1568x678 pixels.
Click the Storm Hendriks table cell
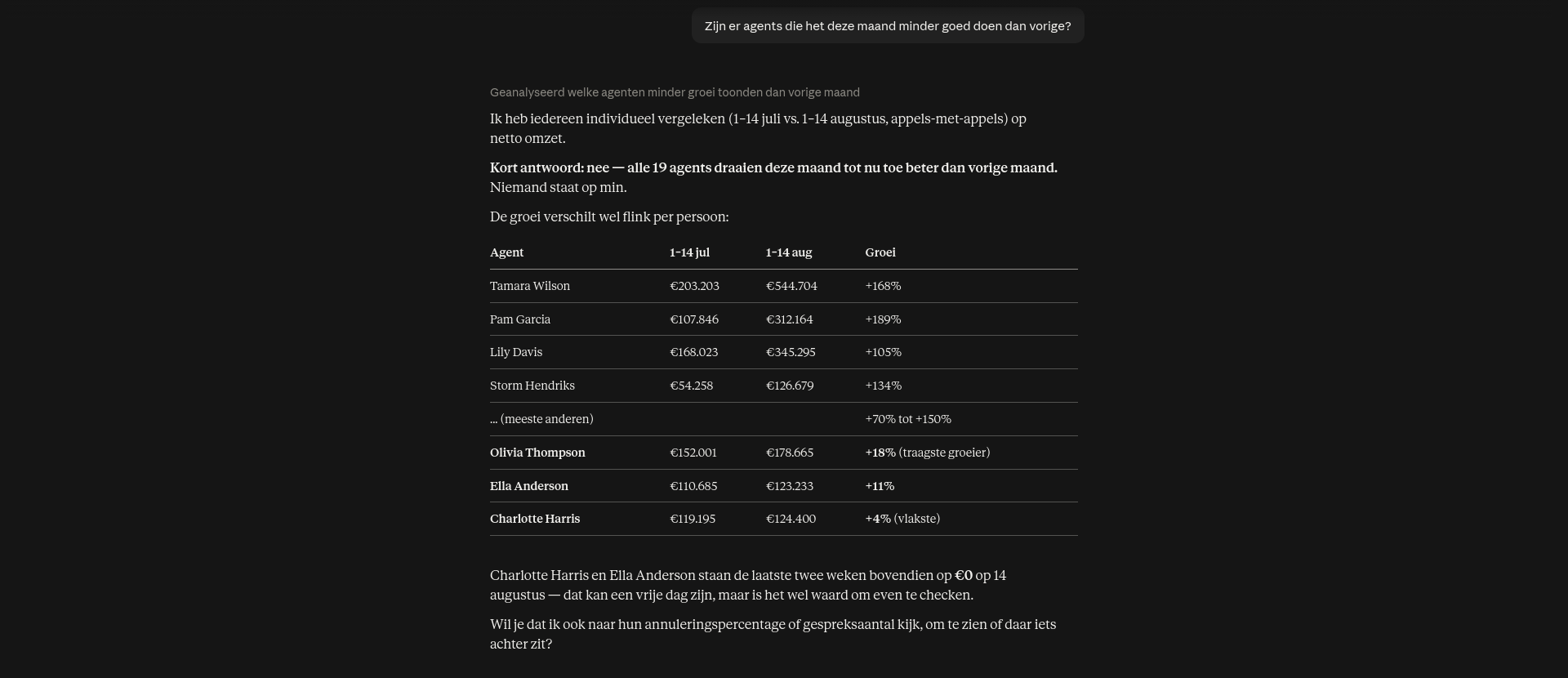pyautogui.click(x=532, y=386)
